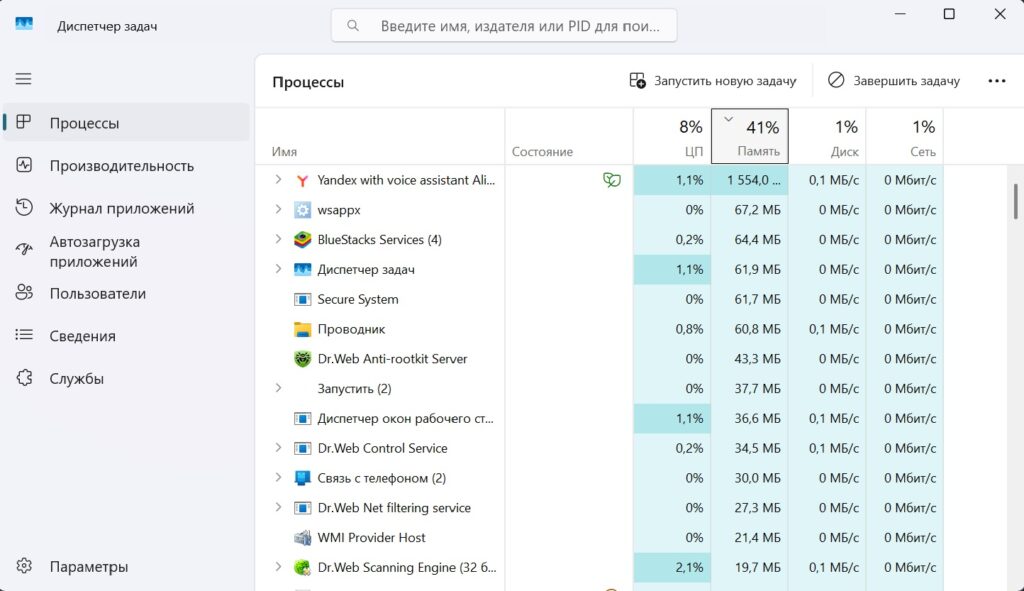1024x591 pixels.
Task: Expand BlueStacks Services (4) group
Action: coord(278,239)
